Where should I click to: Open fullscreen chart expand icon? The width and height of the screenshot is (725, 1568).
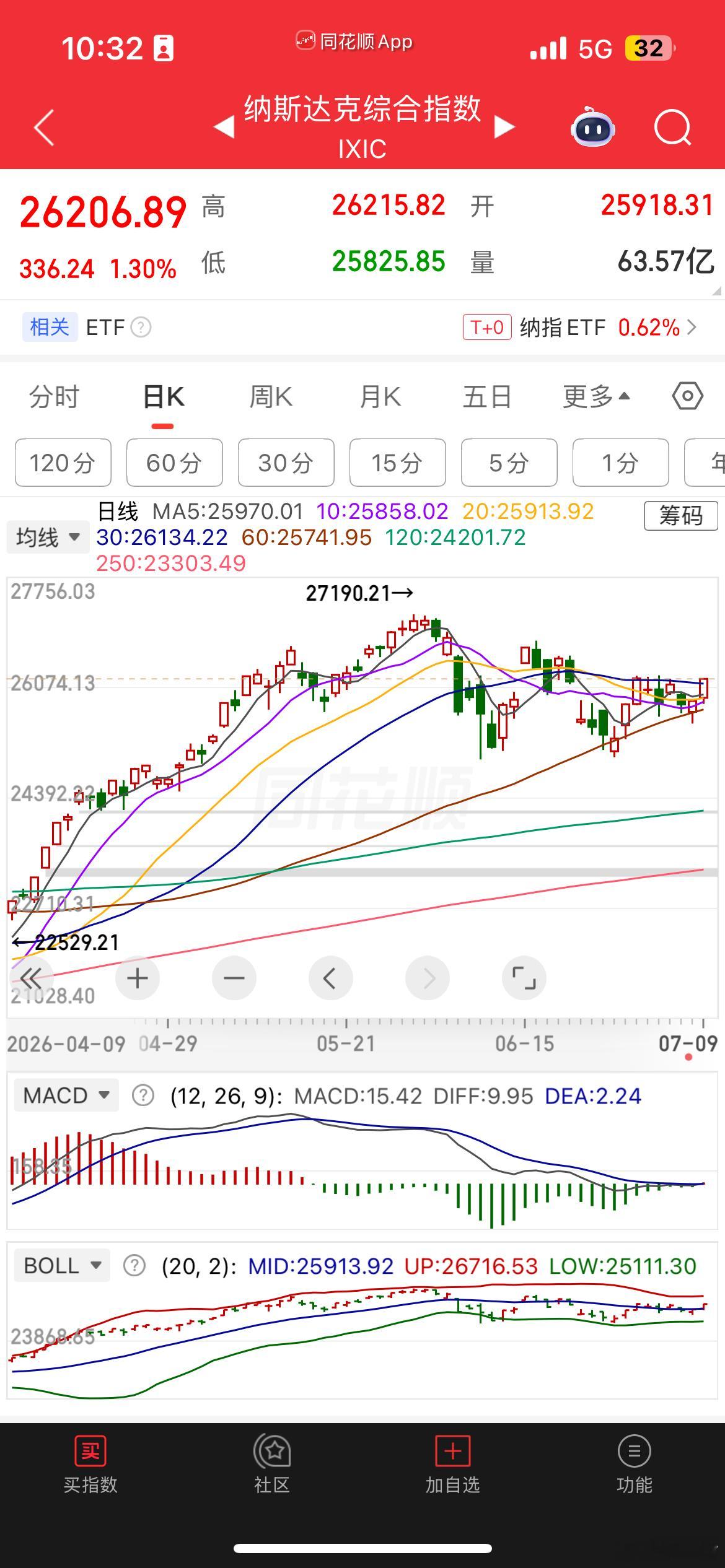pyautogui.click(x=524, y=978)
